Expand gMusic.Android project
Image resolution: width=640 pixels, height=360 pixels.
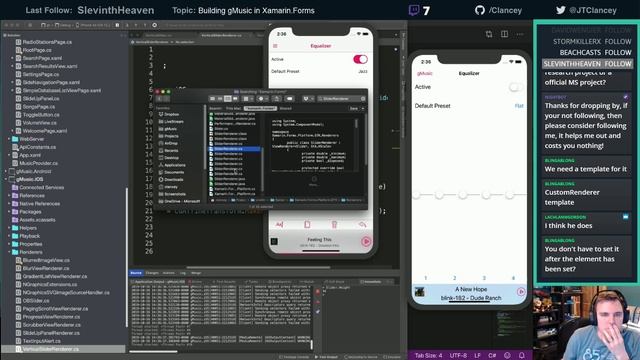6,171
